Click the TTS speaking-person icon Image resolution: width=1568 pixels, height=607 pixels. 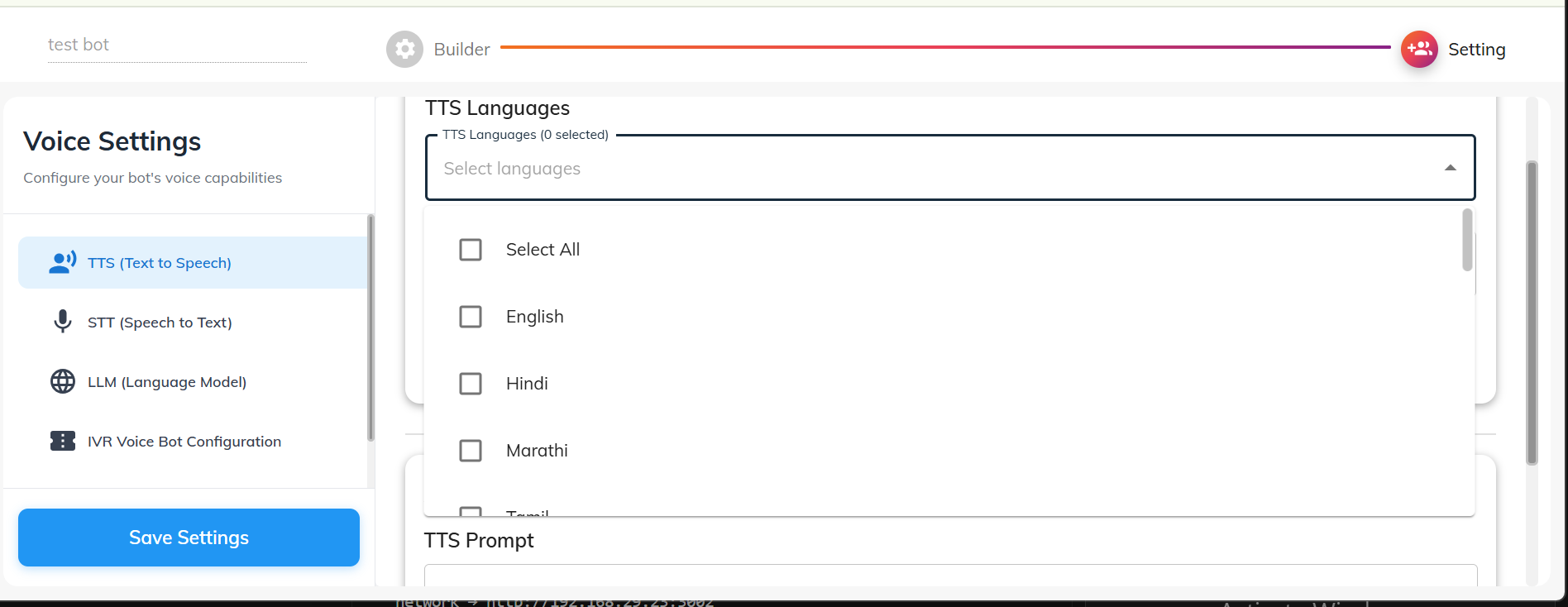coord(63,263)
